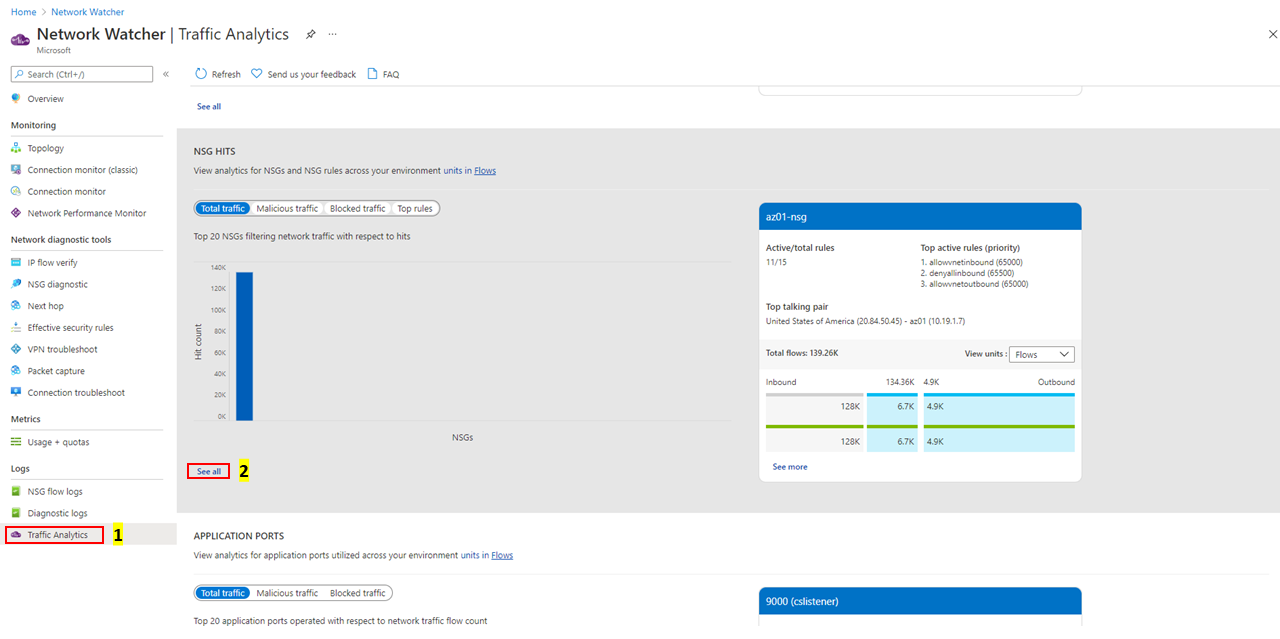The image size is (1280, 639).
Task: Click the 9000 (cslistener) card header
Action: point(920,601)
